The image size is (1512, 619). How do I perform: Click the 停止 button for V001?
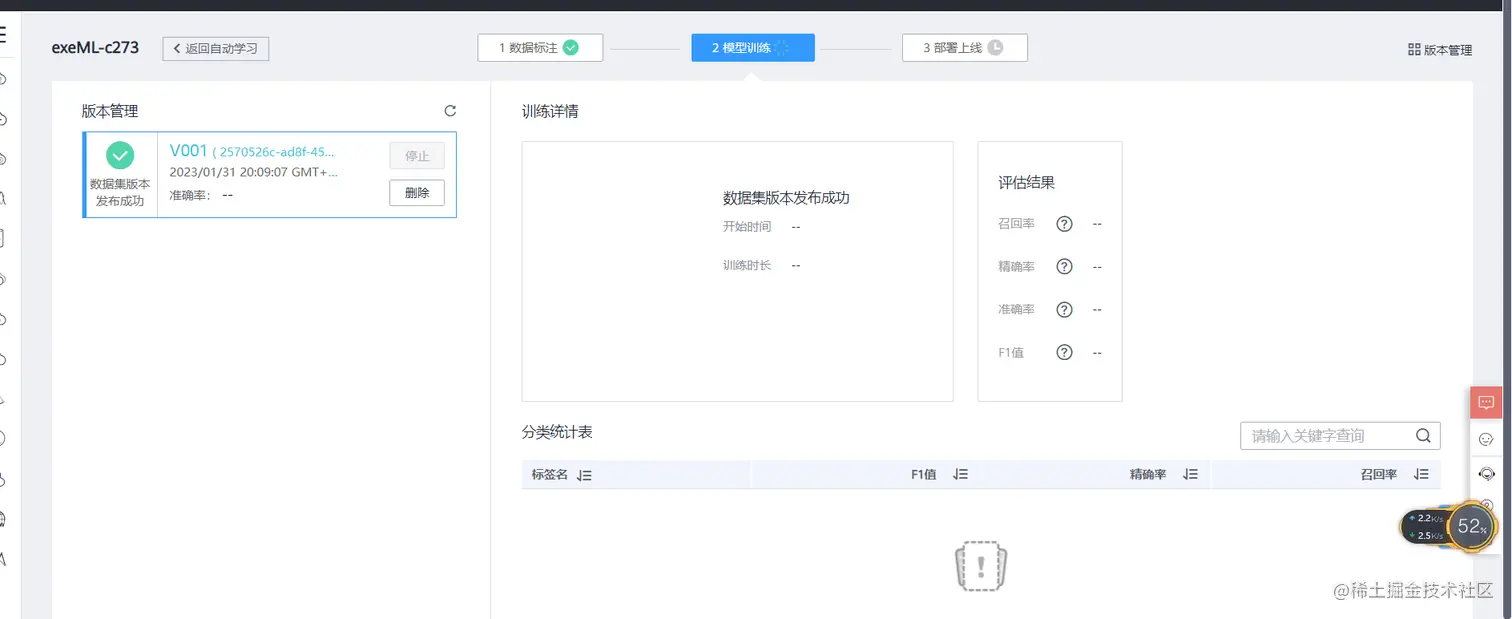(x=417, y=155)
